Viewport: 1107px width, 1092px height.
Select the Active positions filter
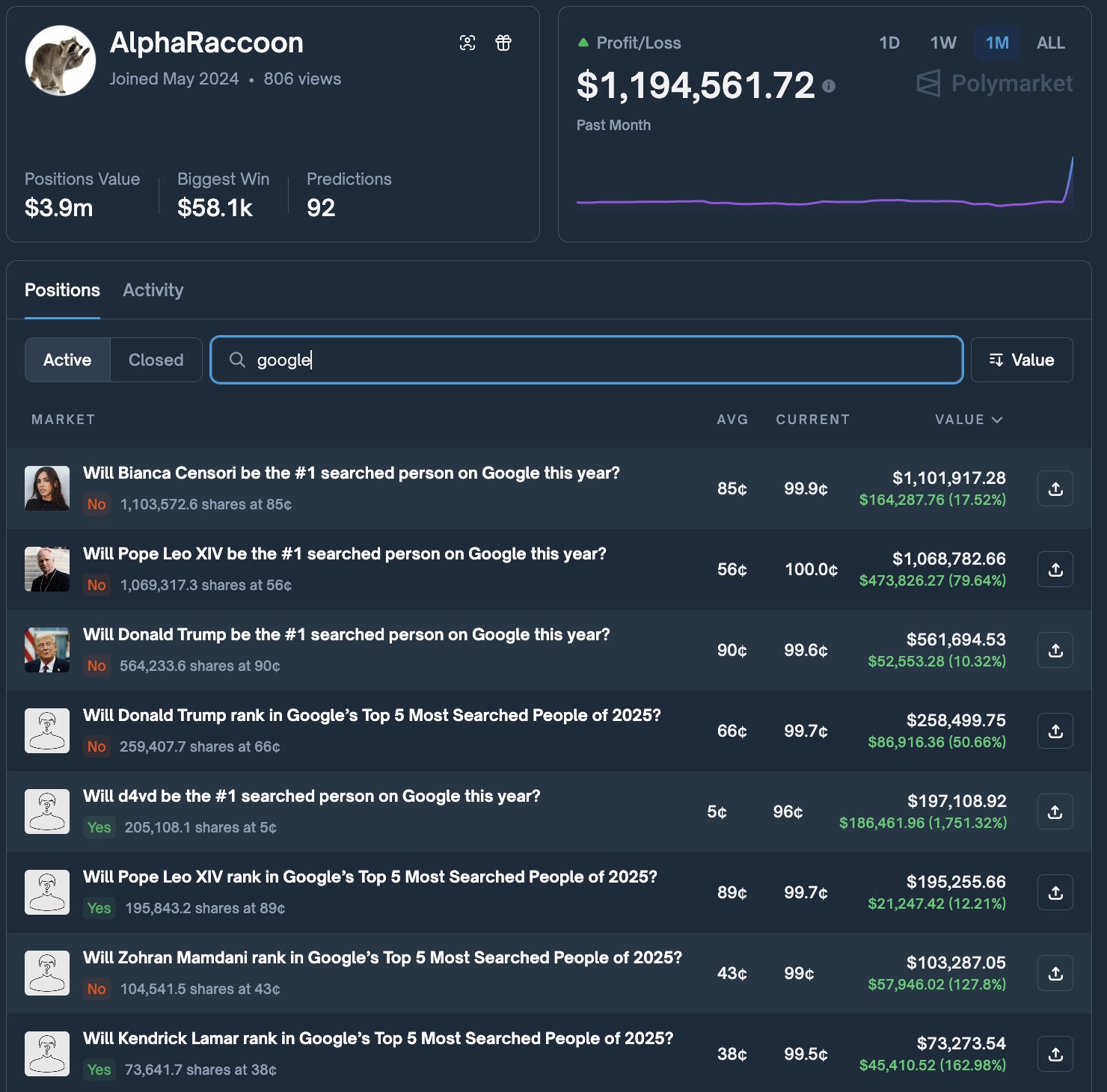coord(67,360)
